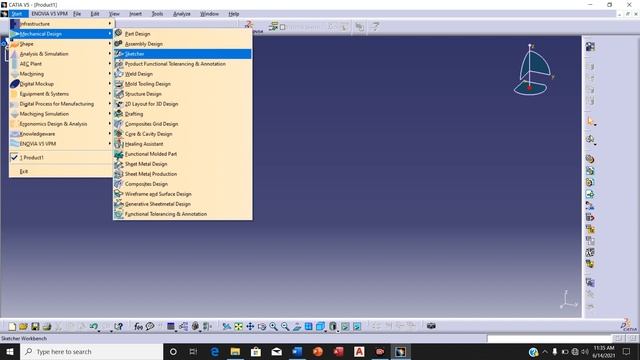The width and height of the screenshot is (640, 360).
Task: Open ENOVIA V5 VPM Start-menu entry
Action: (61, 144)
